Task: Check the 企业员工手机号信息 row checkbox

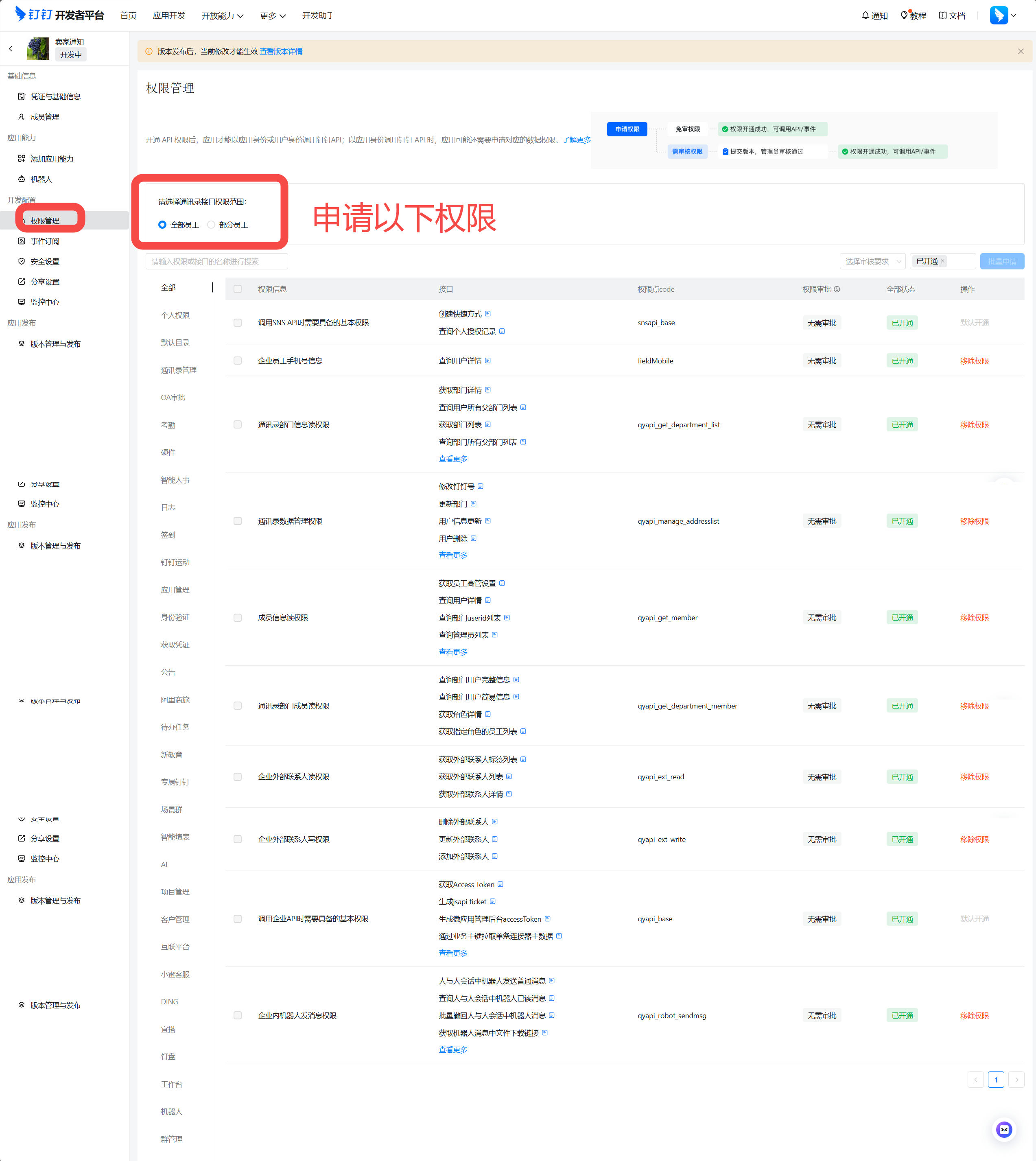Action: point(238,361)
